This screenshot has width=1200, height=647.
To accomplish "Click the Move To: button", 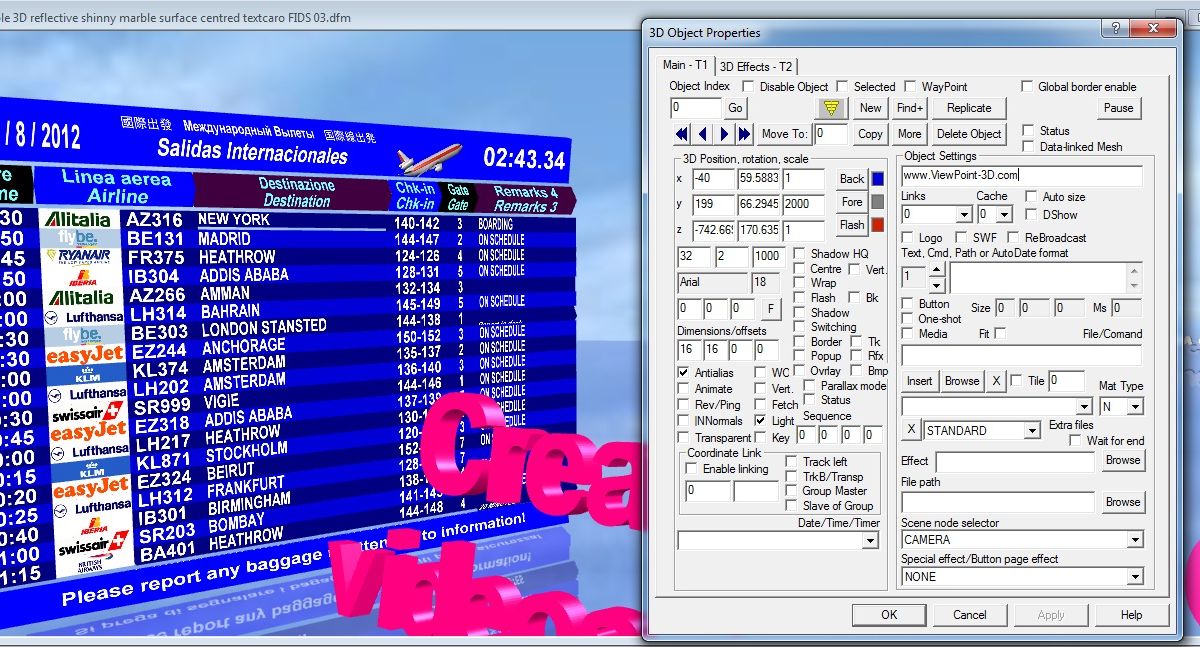I will pos(785,134).
